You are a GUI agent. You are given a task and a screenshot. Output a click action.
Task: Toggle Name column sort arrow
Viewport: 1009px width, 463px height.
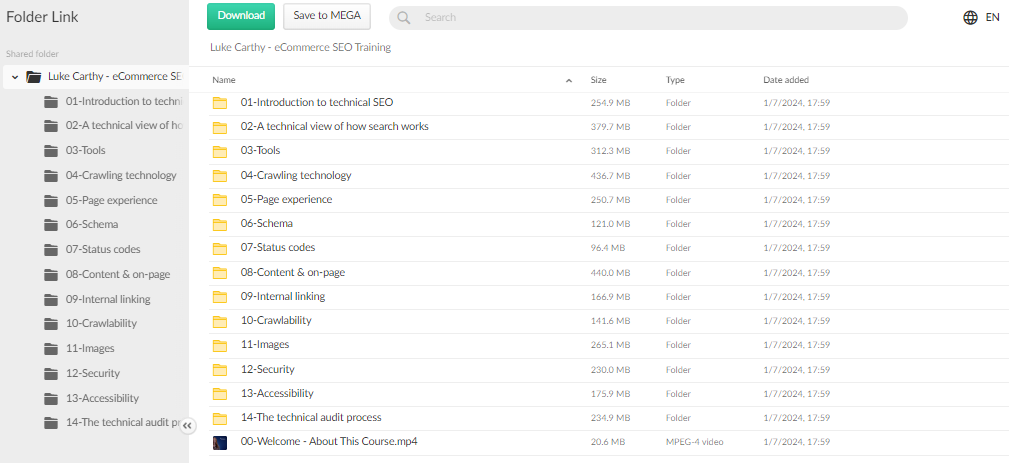pos(569,80)
